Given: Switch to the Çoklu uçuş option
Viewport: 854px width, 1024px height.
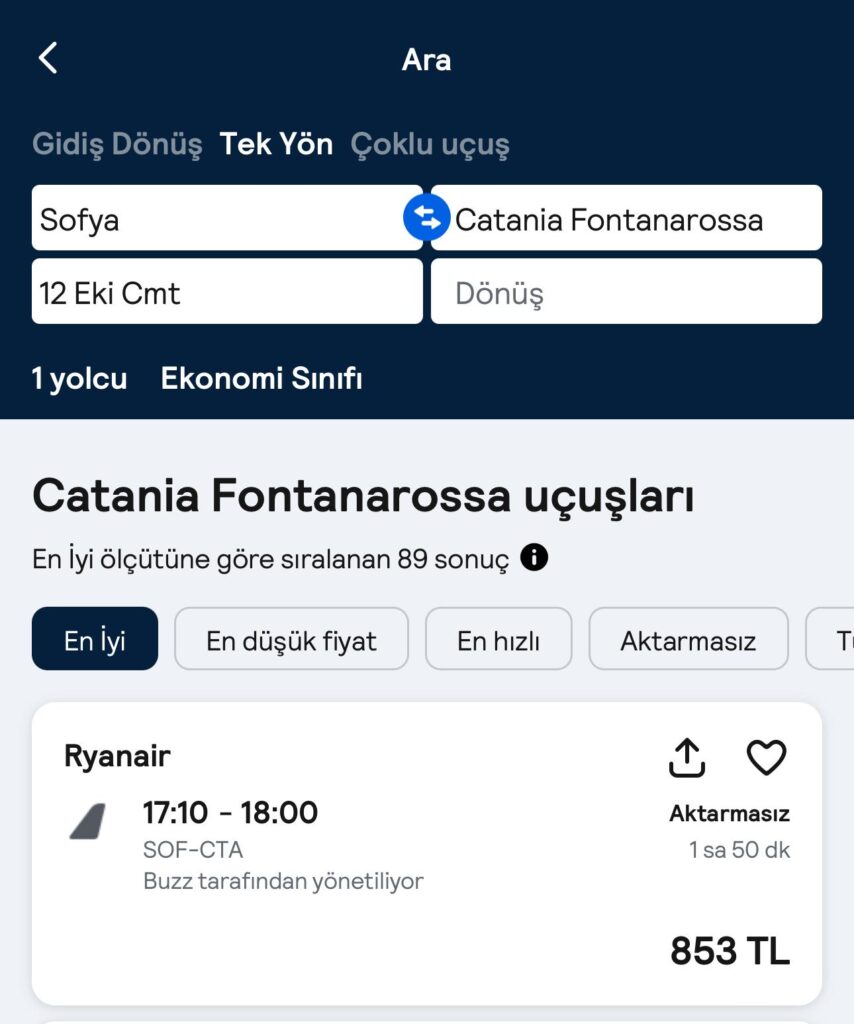Looking at the screenshot, I should point(430,144).
